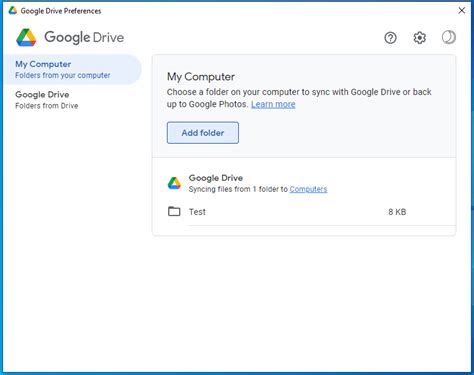This screenshot has height=375, width=474.
Task: Click the 8 KB size value
Action: (397, 212)
